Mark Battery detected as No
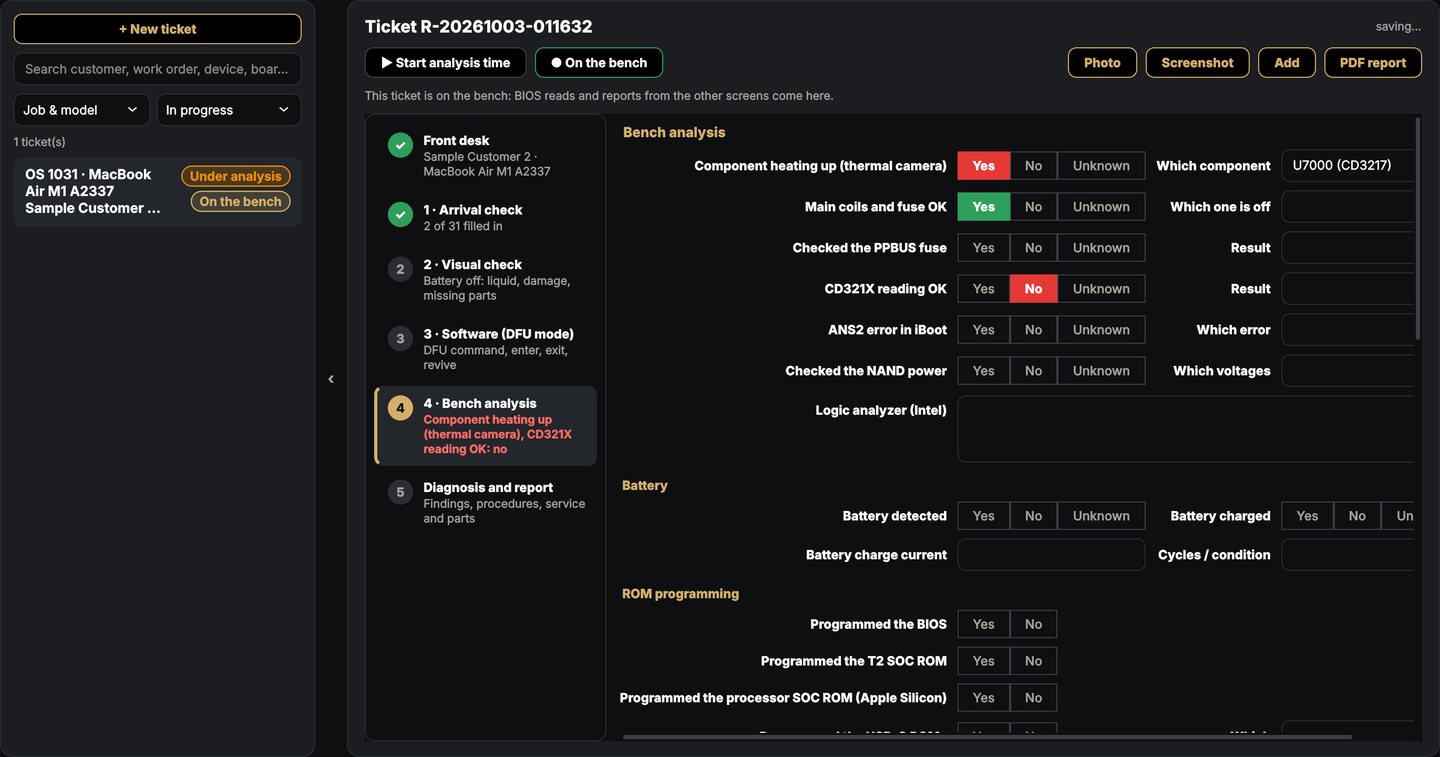 pyautogui.click(x=1033, y=516)
